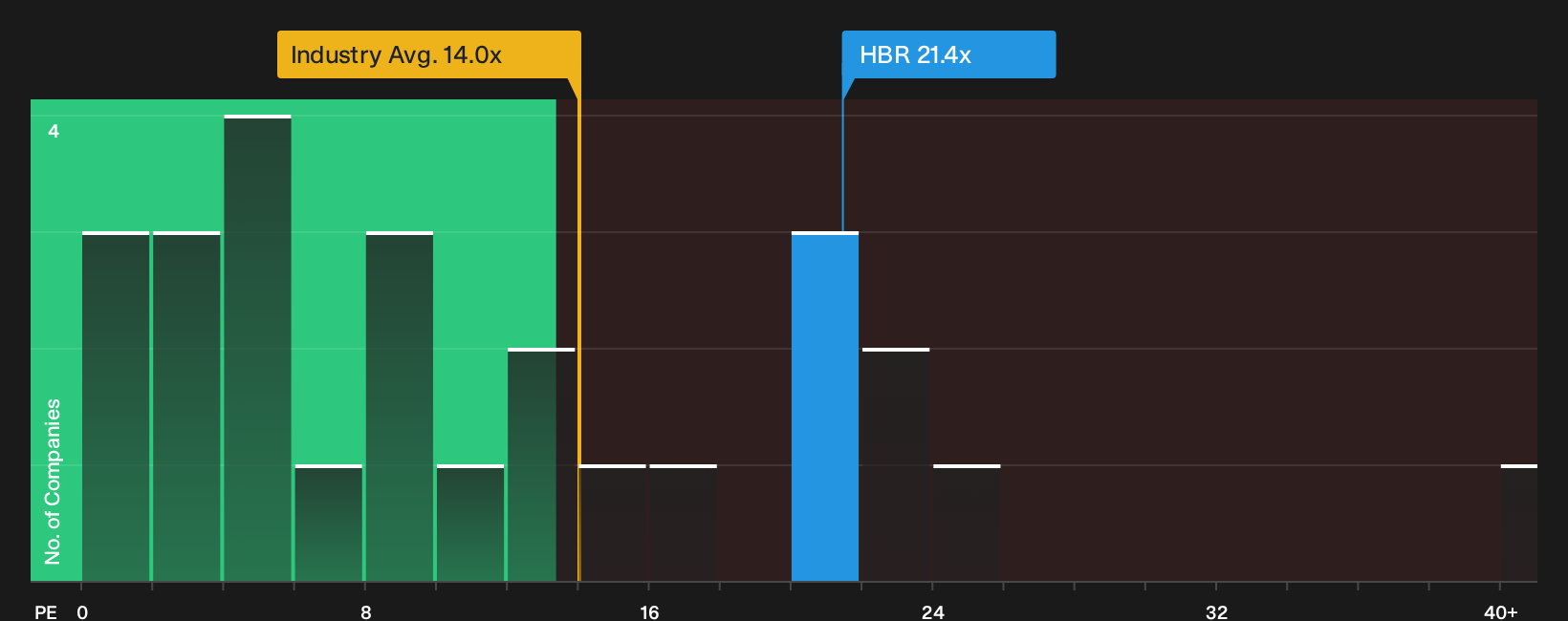
Task: Click the tallest bar with four companies
Action: 258,348
